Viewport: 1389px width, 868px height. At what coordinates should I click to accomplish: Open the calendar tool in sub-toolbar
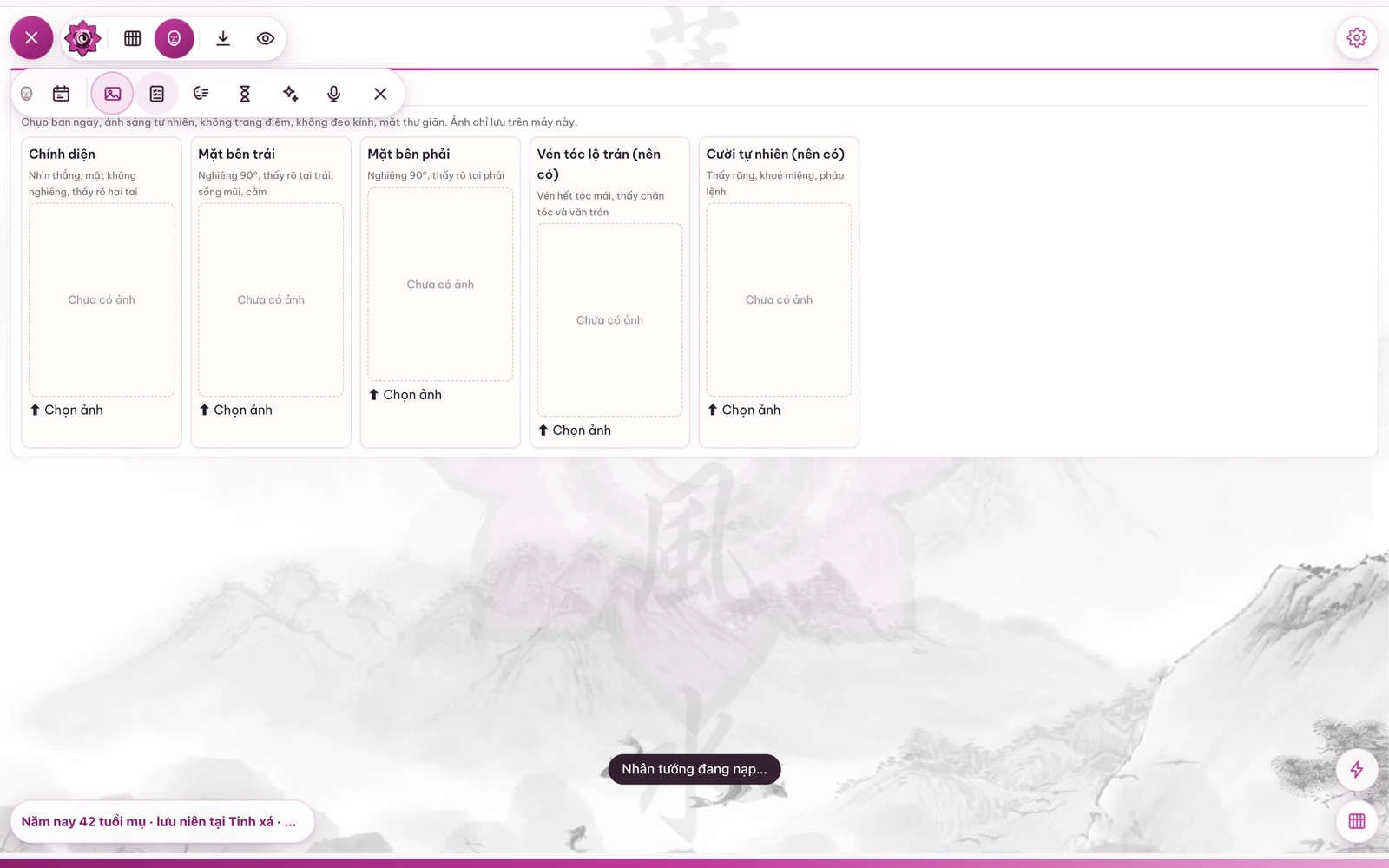(x=61, y=94)
